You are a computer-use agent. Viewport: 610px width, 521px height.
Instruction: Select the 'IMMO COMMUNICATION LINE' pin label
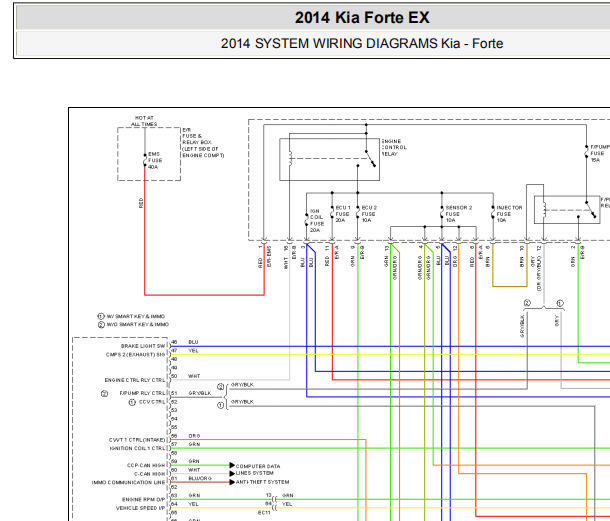(x=128, y=482)
